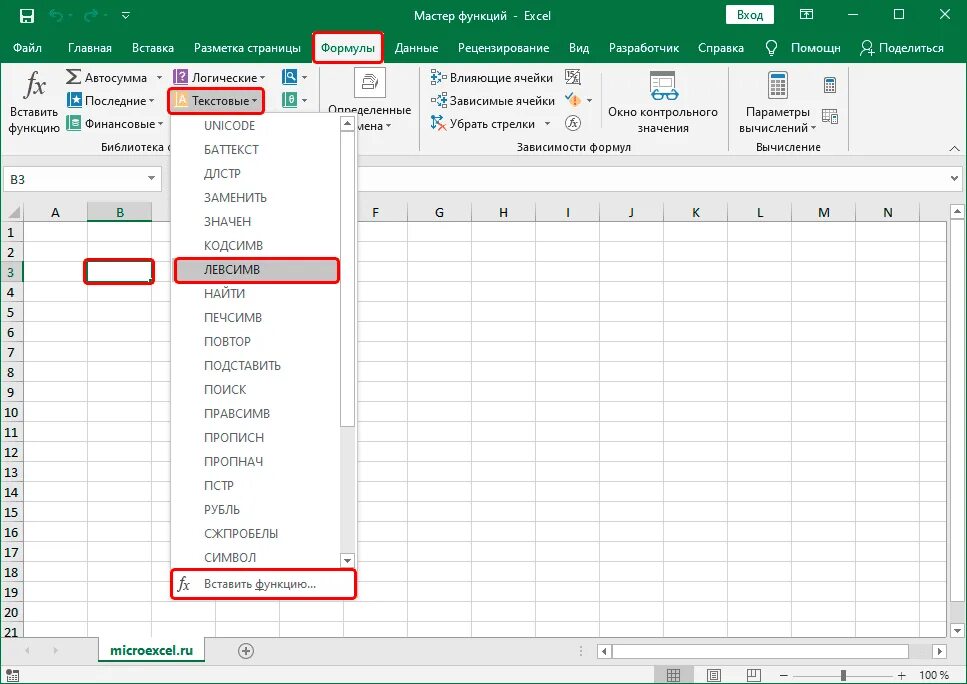Open Customize Quick Access Toolbar arrow
The width and height of the screenshot is (967, 684).
126,15
